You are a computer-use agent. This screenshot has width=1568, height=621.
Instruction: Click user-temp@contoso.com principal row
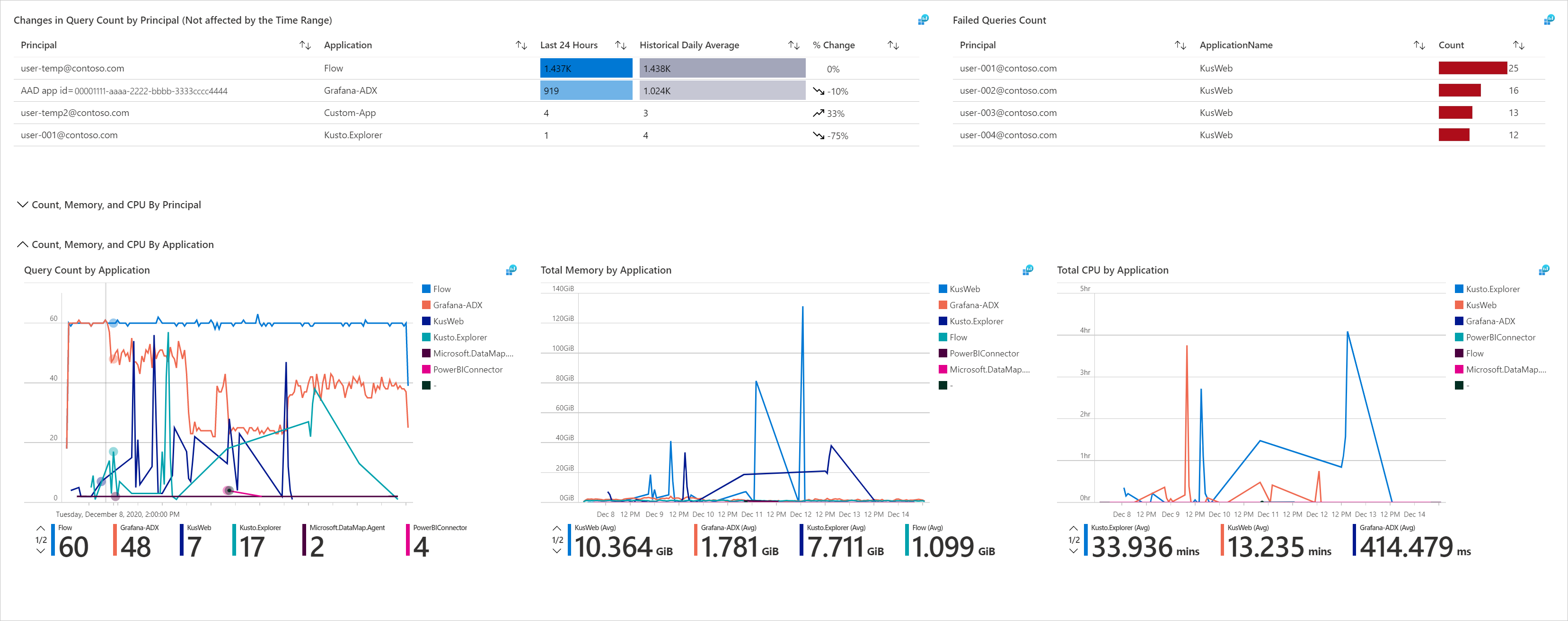(x=72, y=68)
